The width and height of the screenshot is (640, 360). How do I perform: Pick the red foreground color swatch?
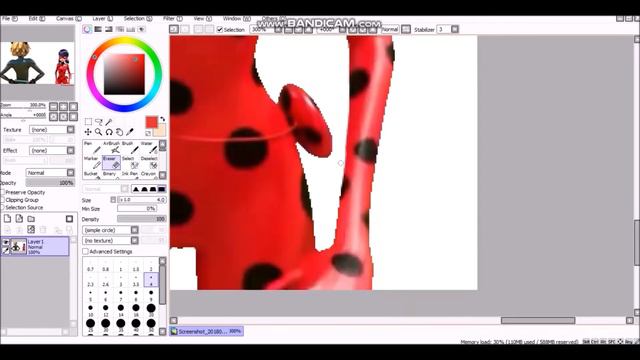(x=151, y=122)
